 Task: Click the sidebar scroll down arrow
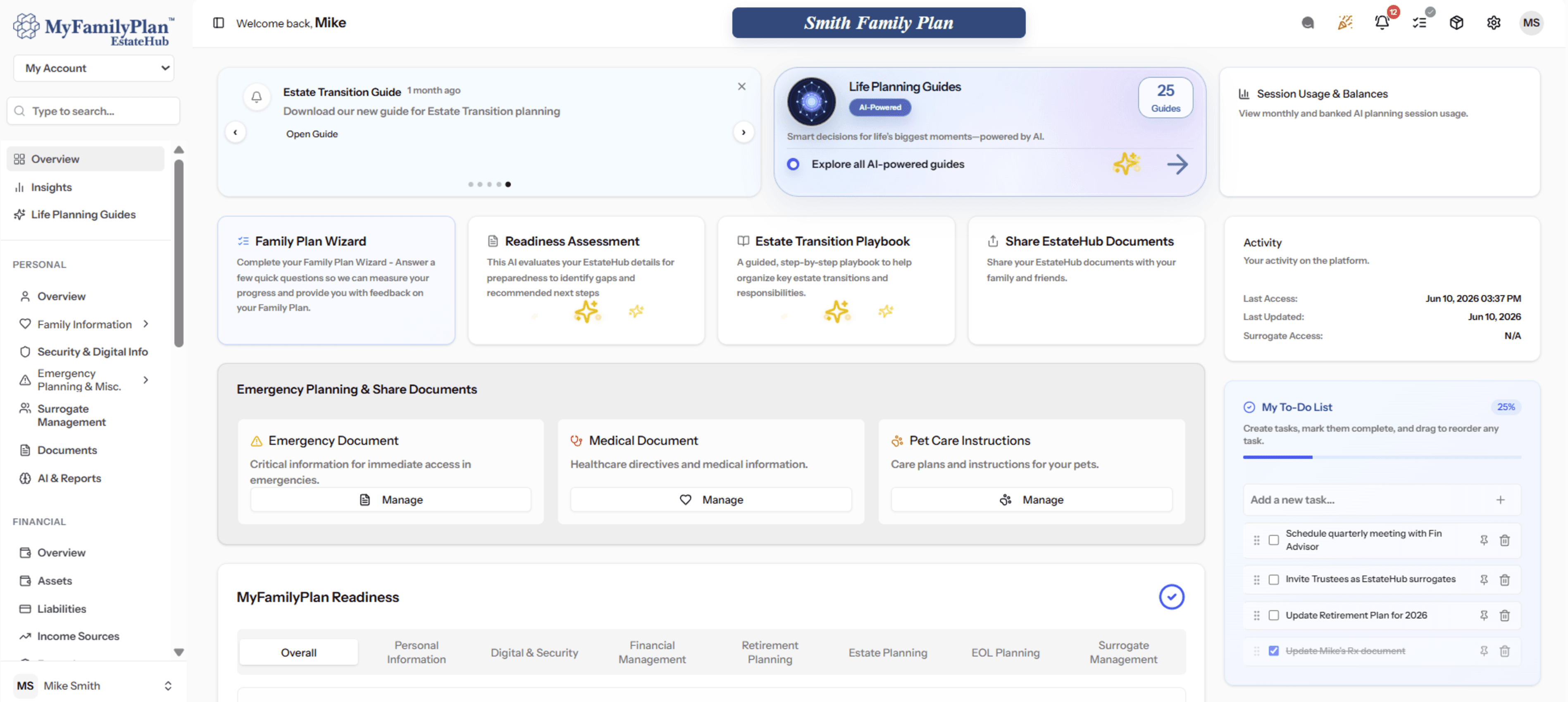pos(179,652)
